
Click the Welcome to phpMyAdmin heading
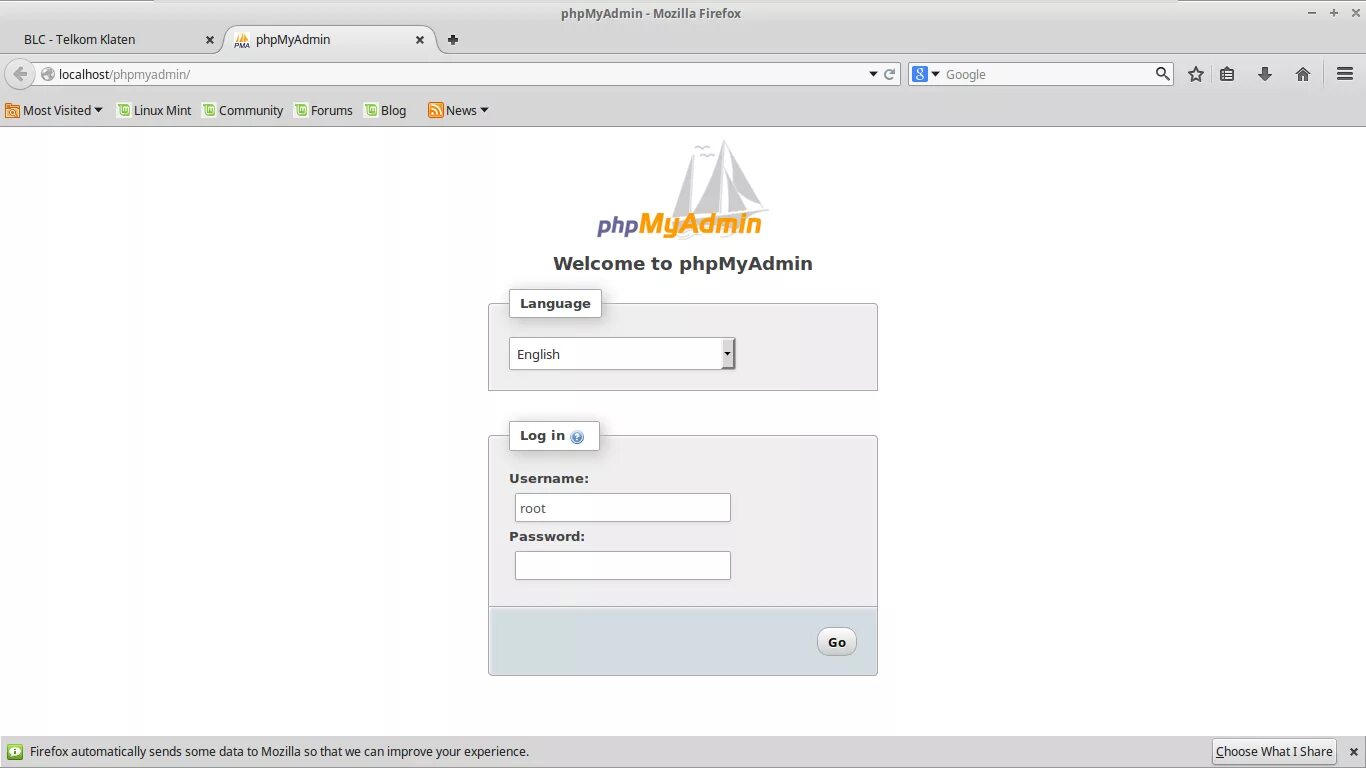[683, 264]
